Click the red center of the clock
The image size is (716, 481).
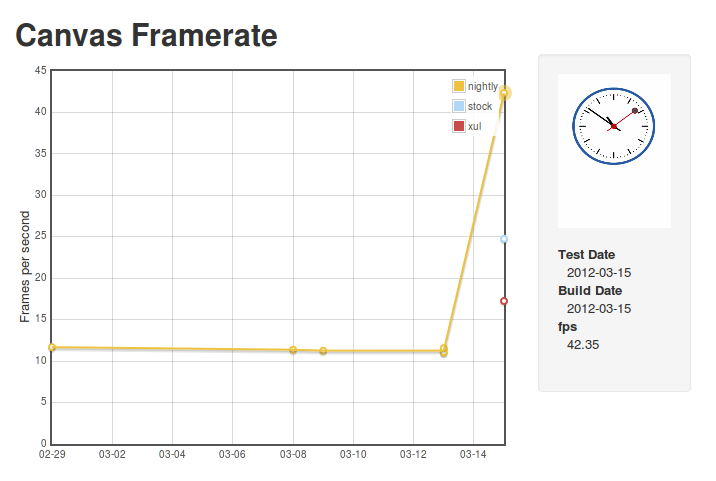click(x=614, y=126)
